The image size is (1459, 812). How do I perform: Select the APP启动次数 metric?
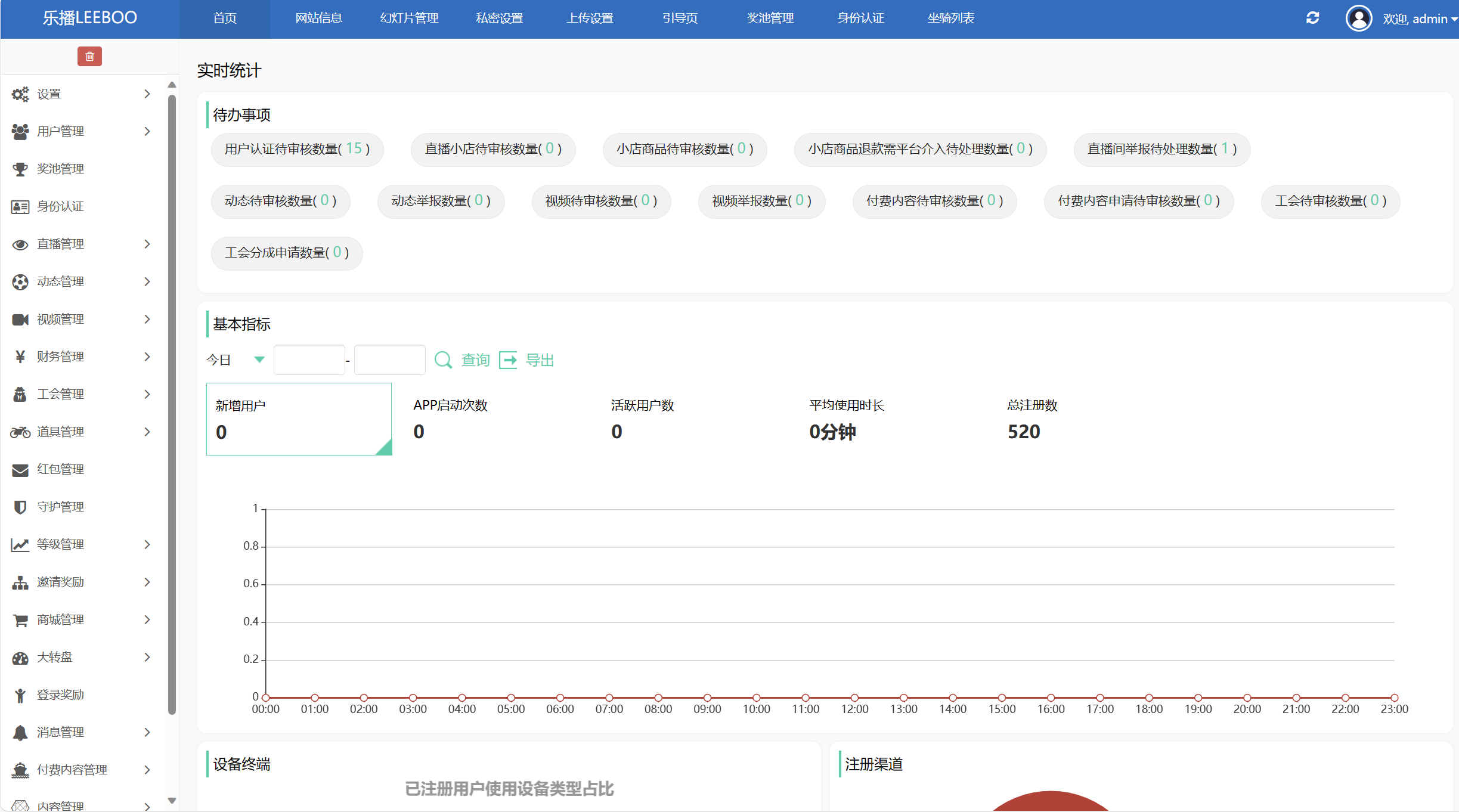(x=450, y=419)
